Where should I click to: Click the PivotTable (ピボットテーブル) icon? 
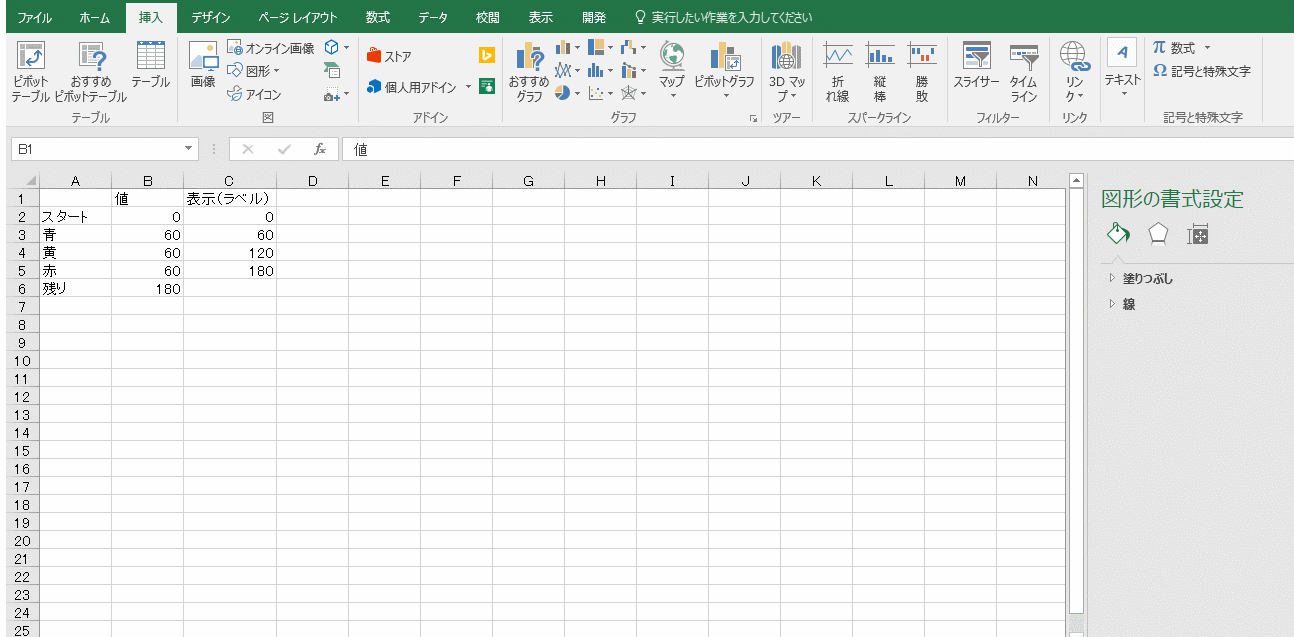point(30,70)
